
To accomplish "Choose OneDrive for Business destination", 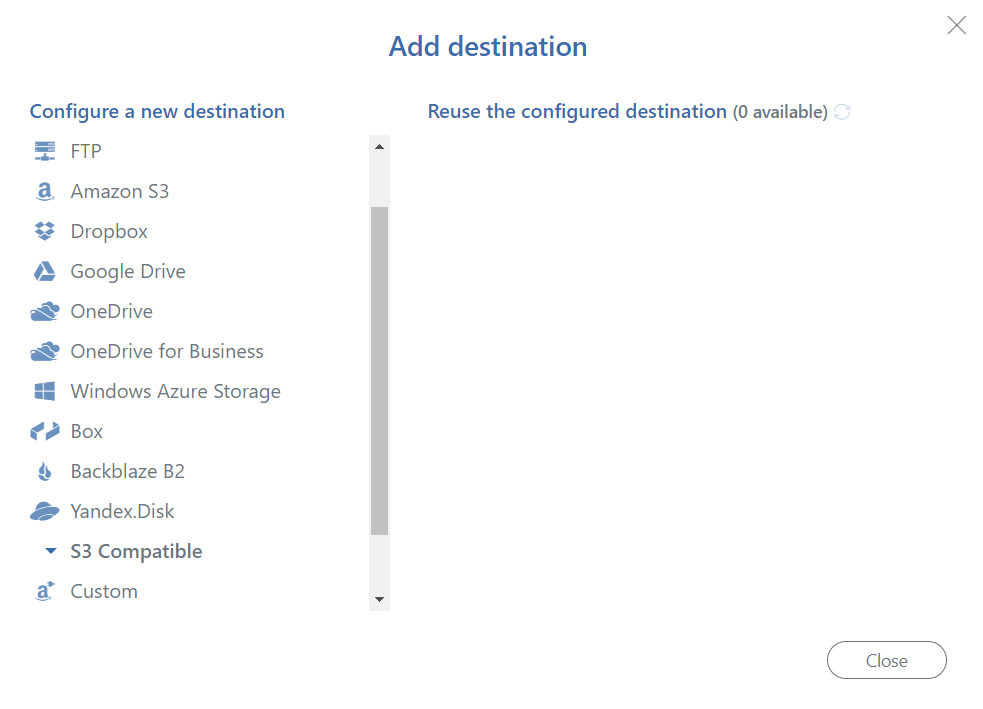I will click(166, 351).
